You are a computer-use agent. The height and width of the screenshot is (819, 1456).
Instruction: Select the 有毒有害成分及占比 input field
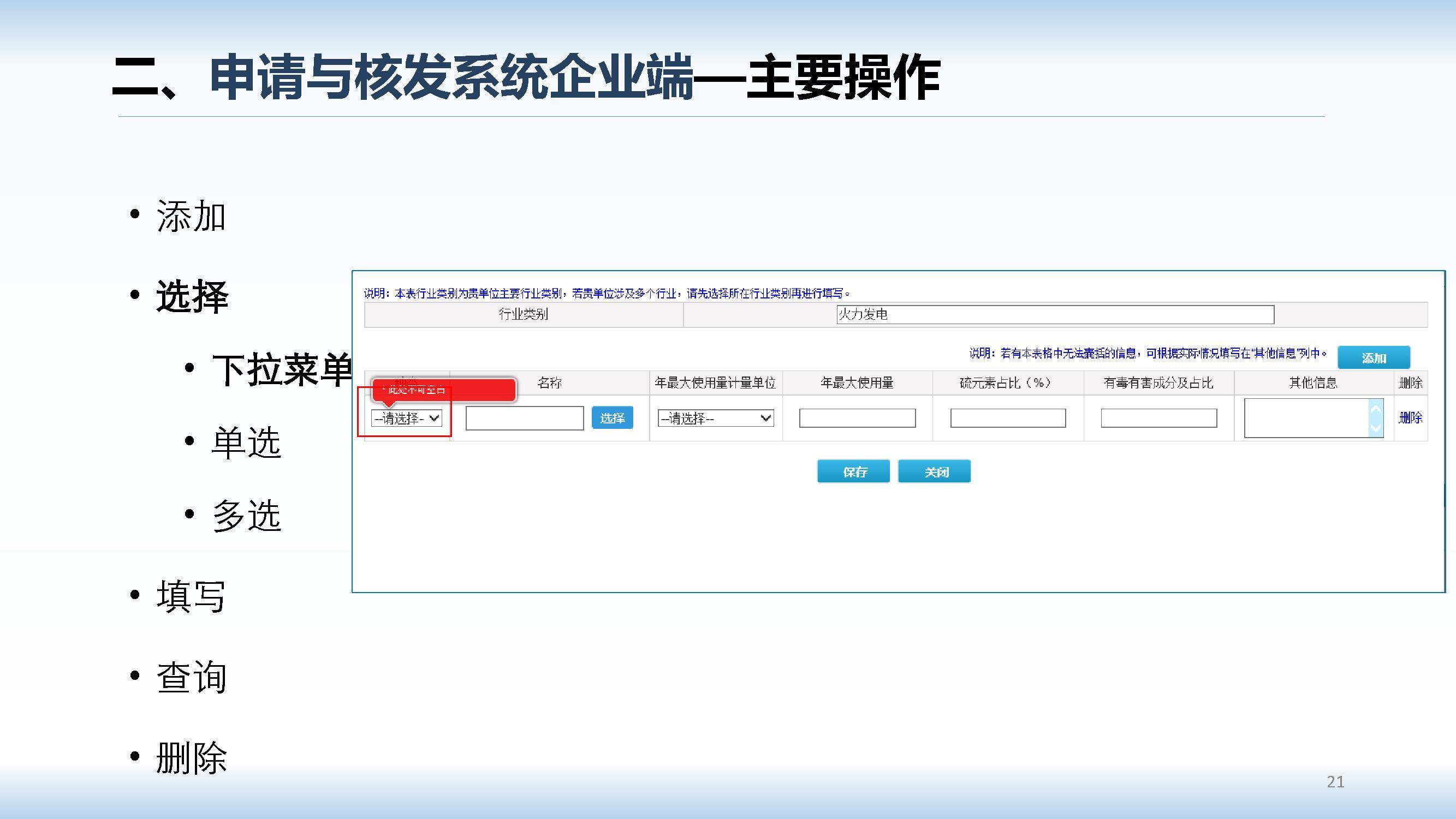[1158, 419]
